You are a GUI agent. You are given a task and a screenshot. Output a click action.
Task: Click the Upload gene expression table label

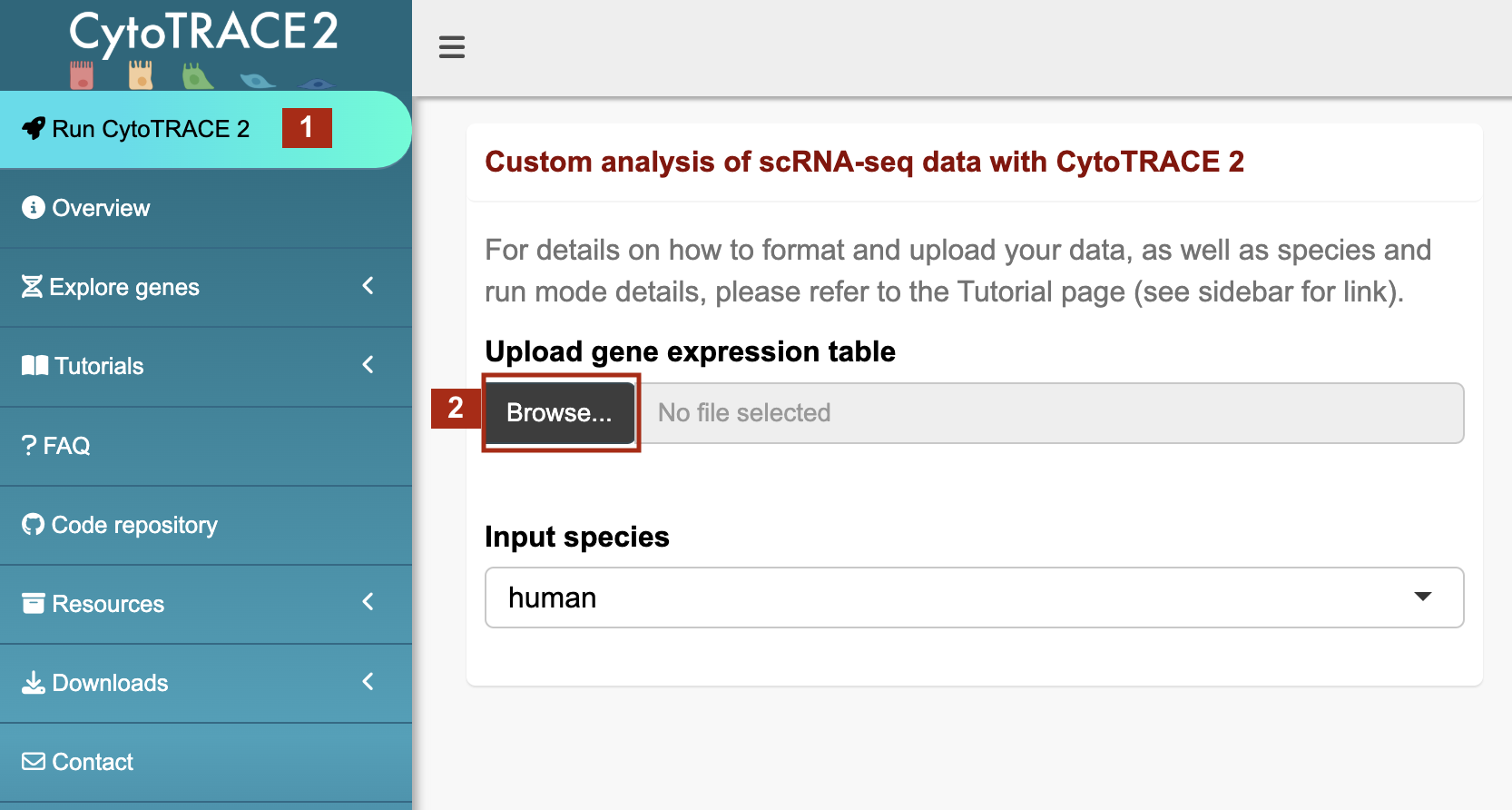(691, 351)
